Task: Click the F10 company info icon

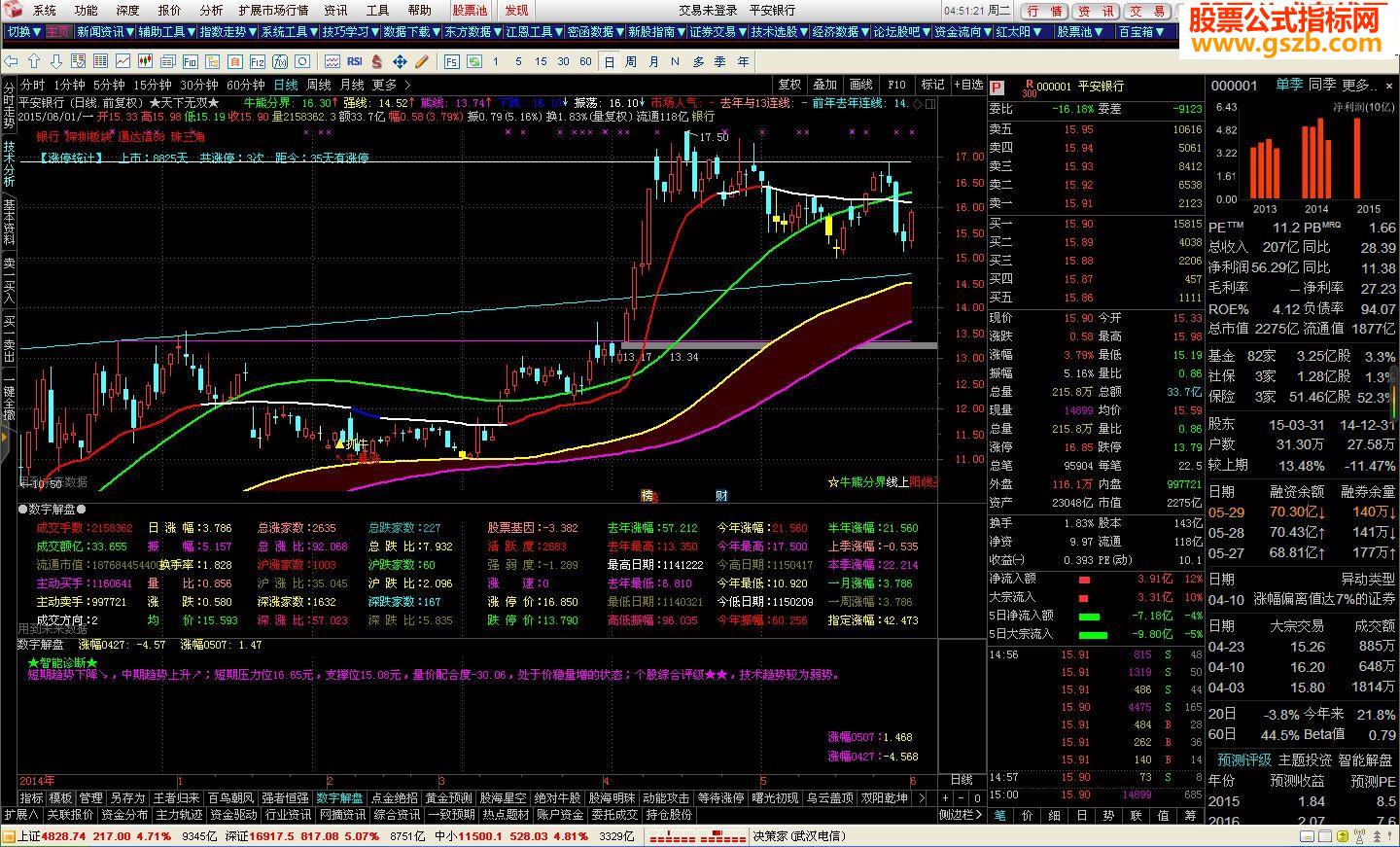Action: [191, 61]
